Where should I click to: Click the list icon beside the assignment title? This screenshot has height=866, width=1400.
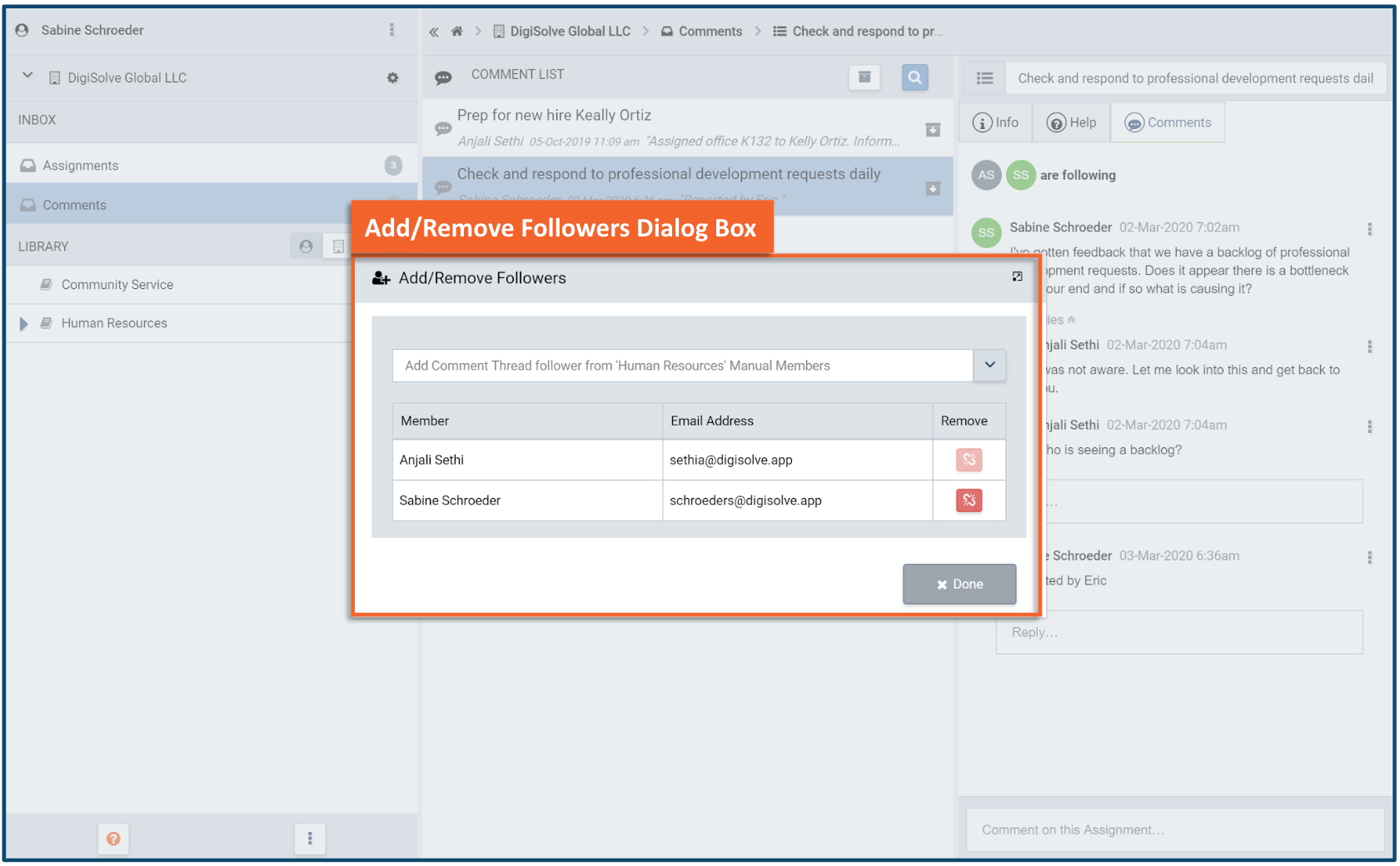pyautogui.click(x=984, y=78)
